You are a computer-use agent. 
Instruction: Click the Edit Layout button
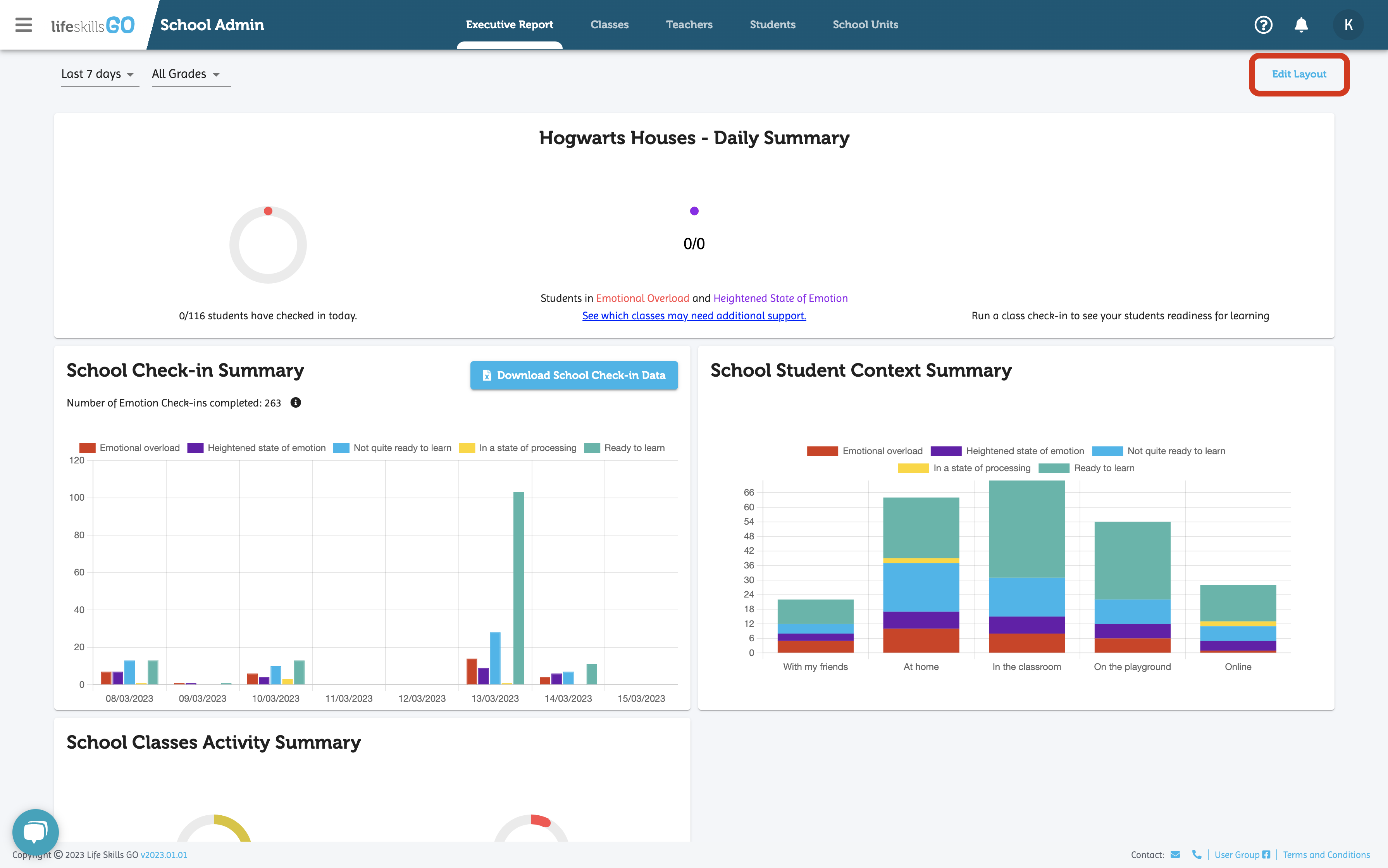(1298, 74)
